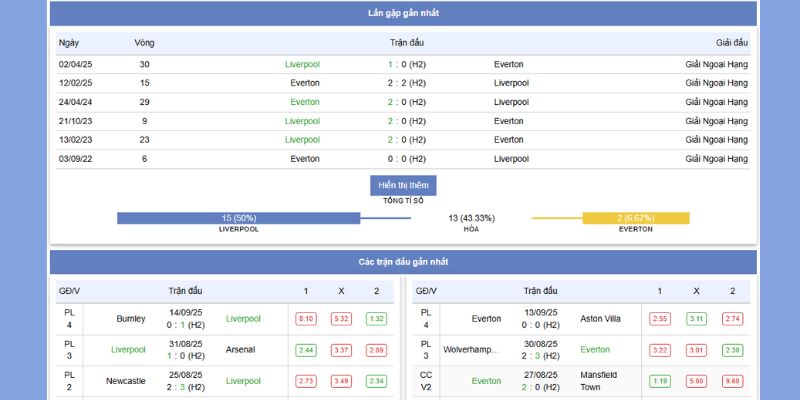This screenshot has width=800, height=400.
Task: Choose odds 3.11 for Everton vs Aston Villa
Action: 696,319
